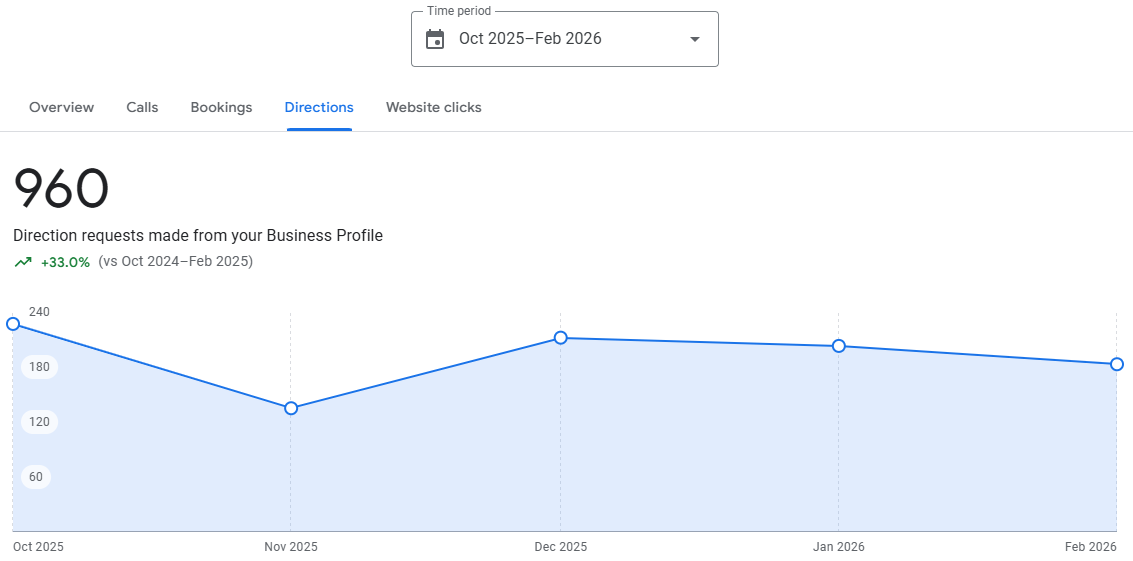
Task: Click the Dec 2025 chart data point
Action: pos(561,338)
